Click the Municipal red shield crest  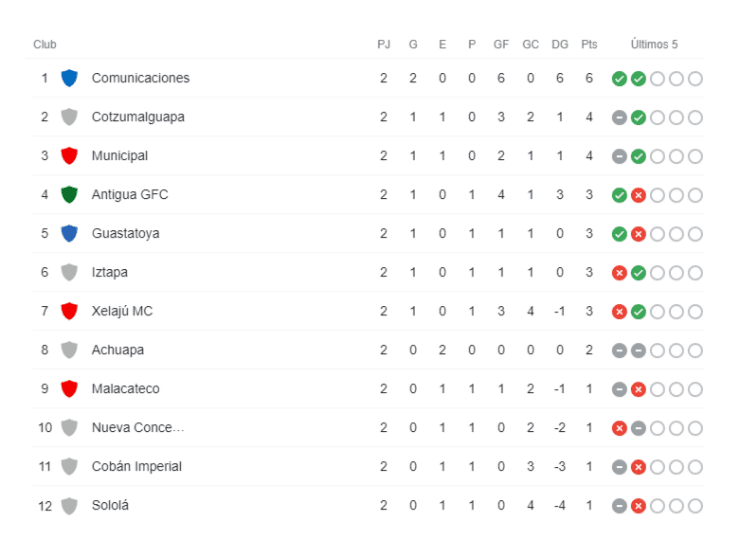point(69,156)
